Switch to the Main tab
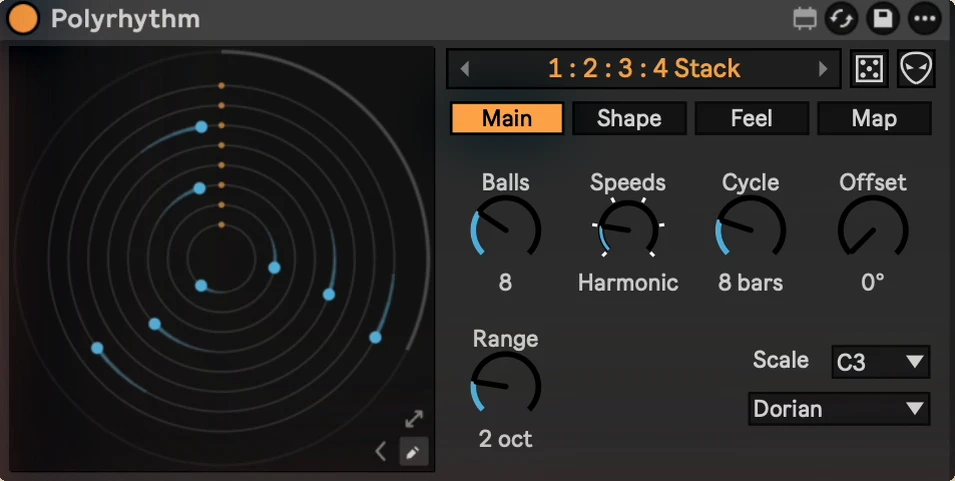This screenshot has height=481, width=955. tap(507, 118)
